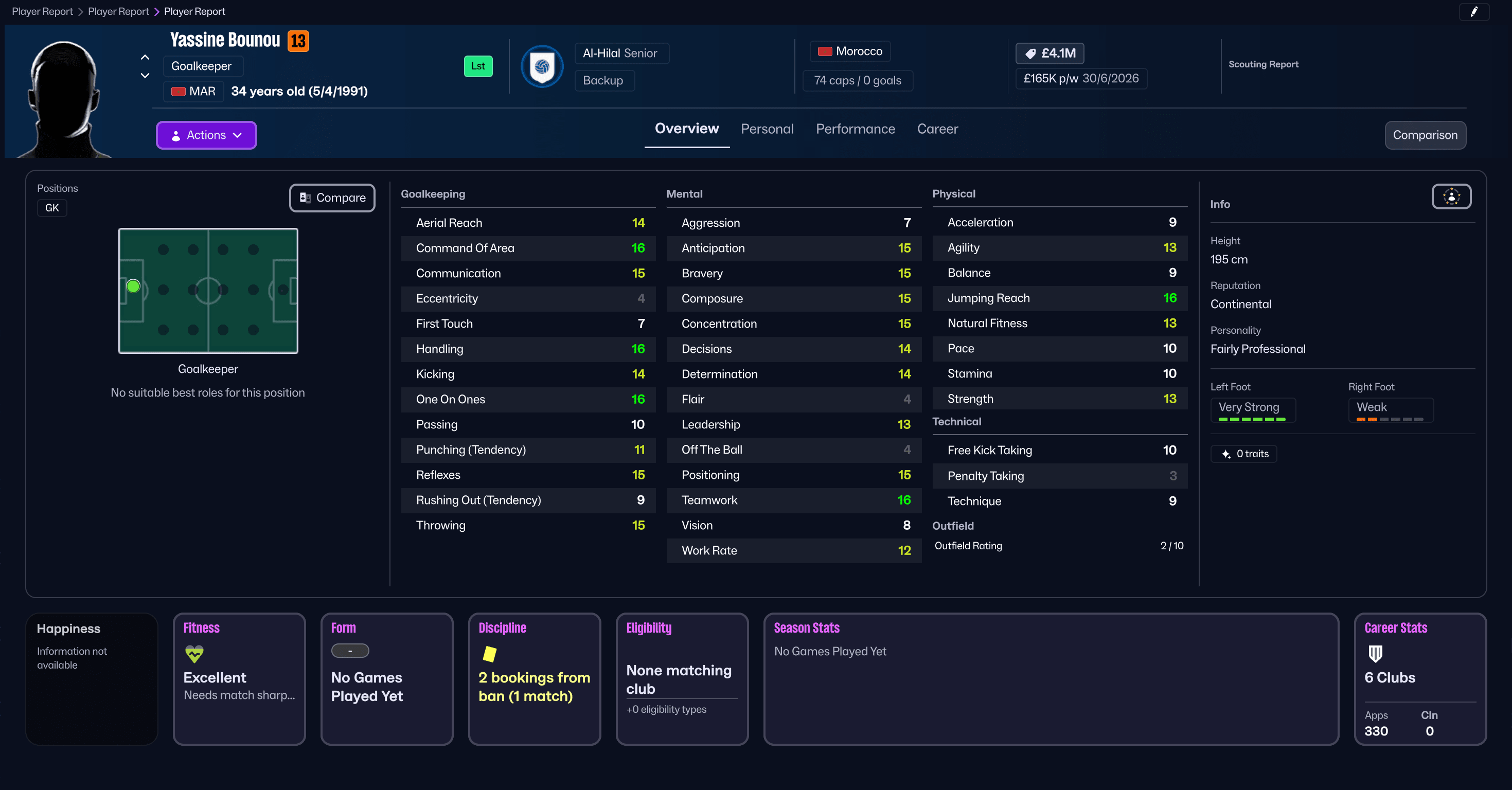Open the +0 eligibility types link

(x=666, y=709)
